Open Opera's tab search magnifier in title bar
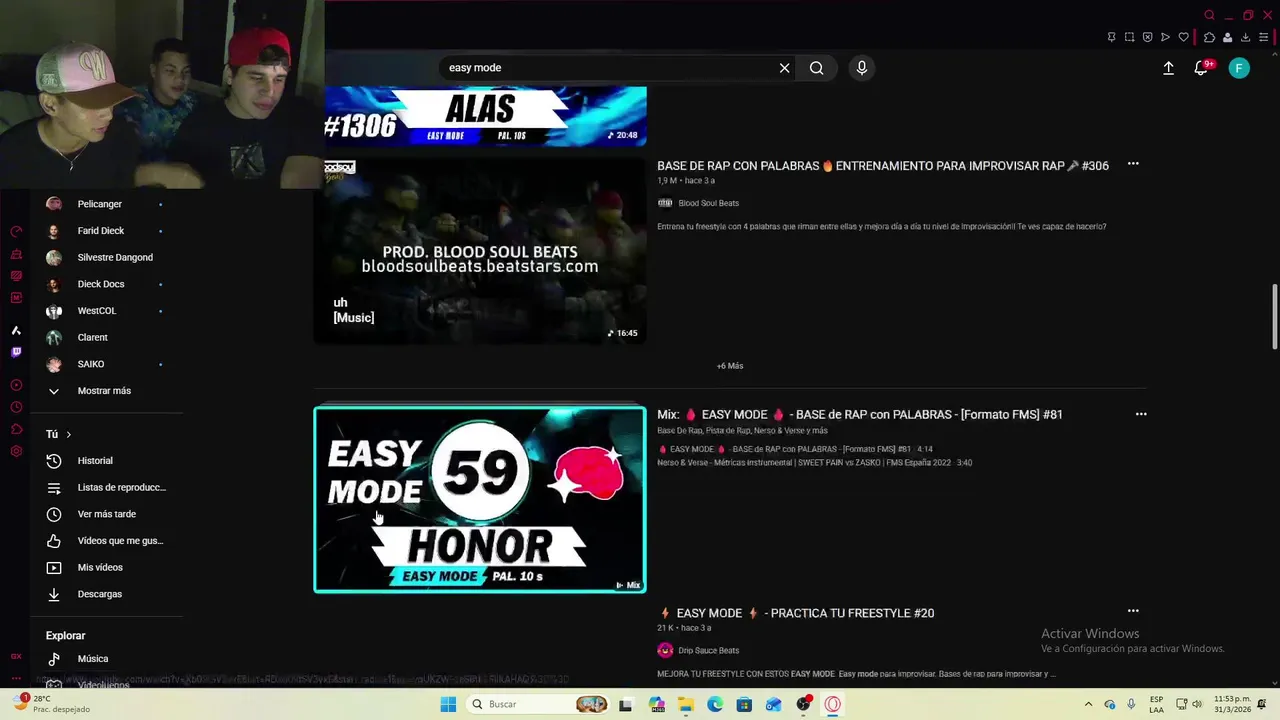Viewport: 1280px width, 720px height. tap(1209, 15)
